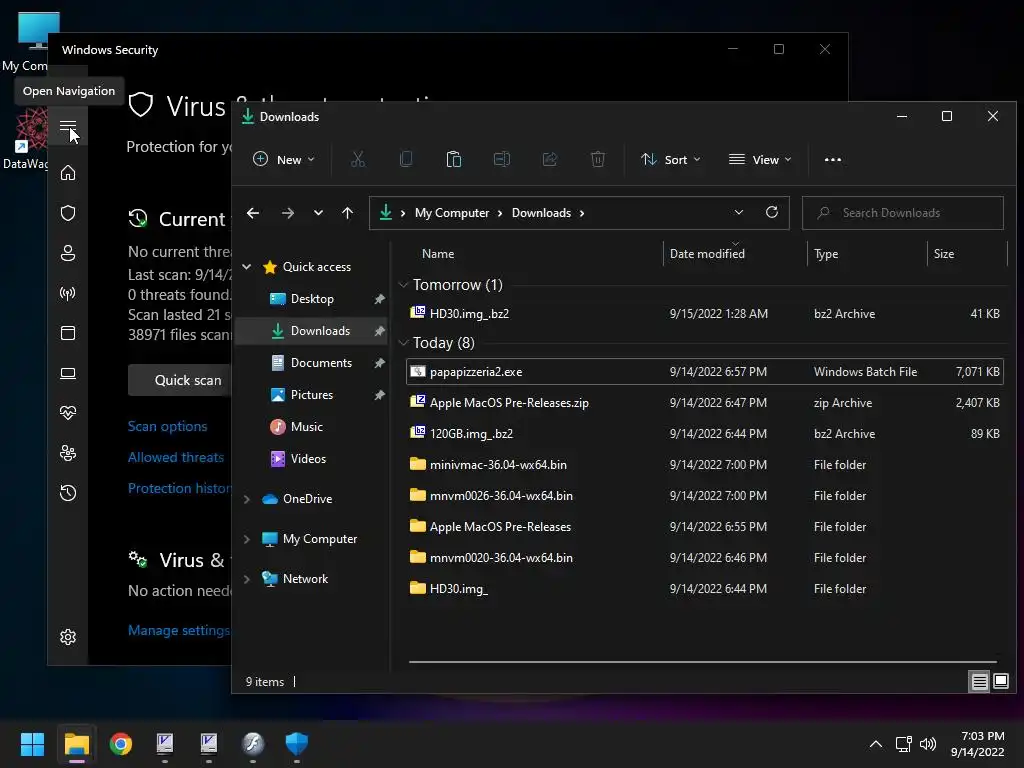Go forward with the right arrow in Explorer

coord(287,213)
